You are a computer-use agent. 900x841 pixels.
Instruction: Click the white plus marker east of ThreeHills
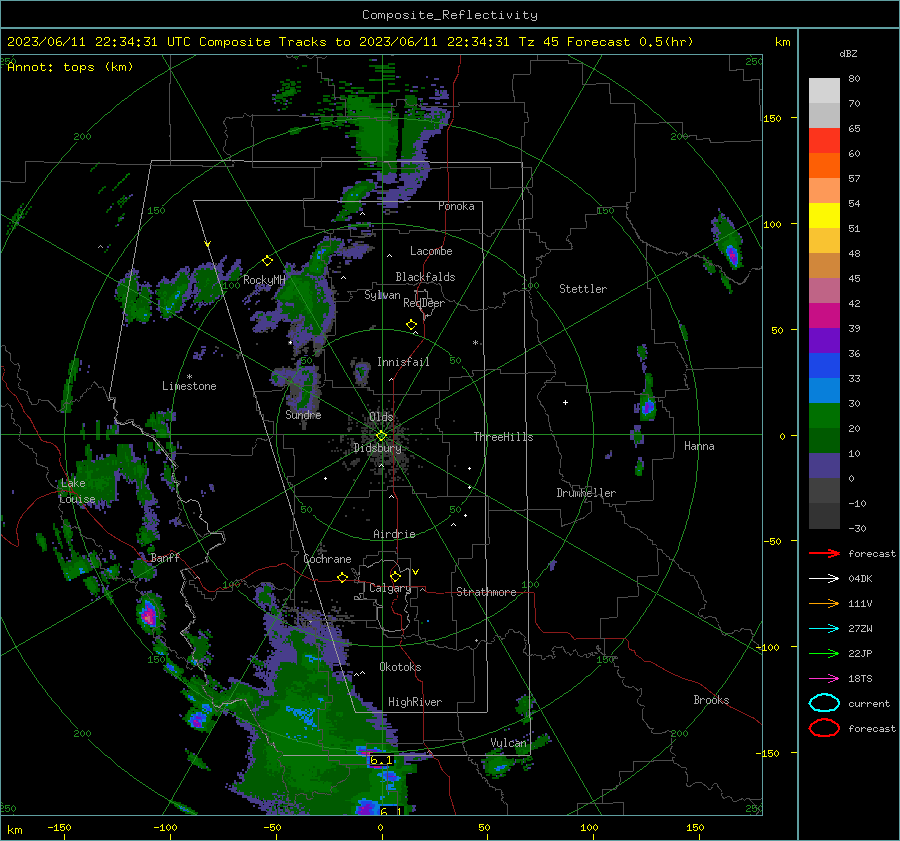point(565,402)
